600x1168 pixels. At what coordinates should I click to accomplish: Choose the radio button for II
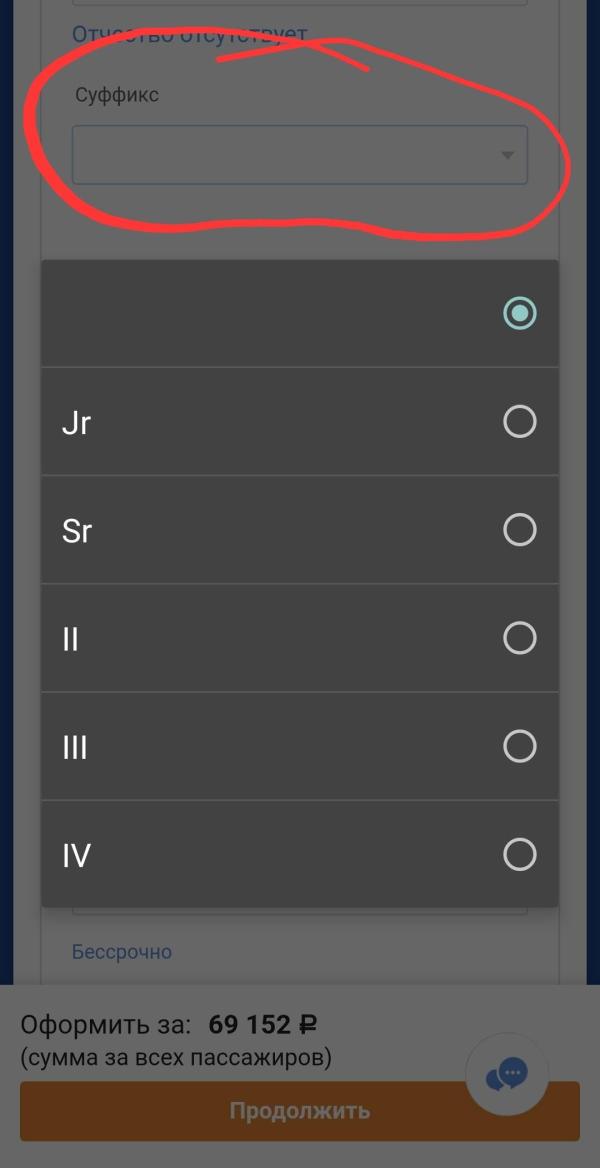click(x=519, y=638)
